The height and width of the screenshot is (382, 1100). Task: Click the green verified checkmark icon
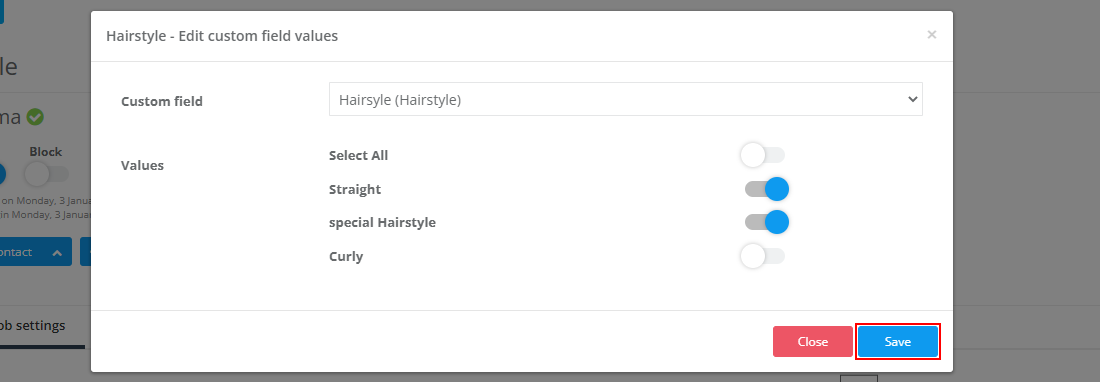click(x=35, y=117)
